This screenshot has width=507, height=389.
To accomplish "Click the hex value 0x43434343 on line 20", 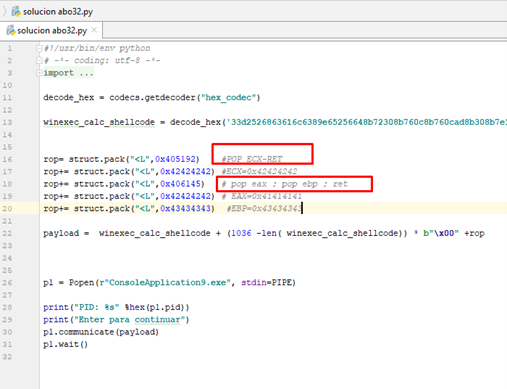I will coord(185,209).
